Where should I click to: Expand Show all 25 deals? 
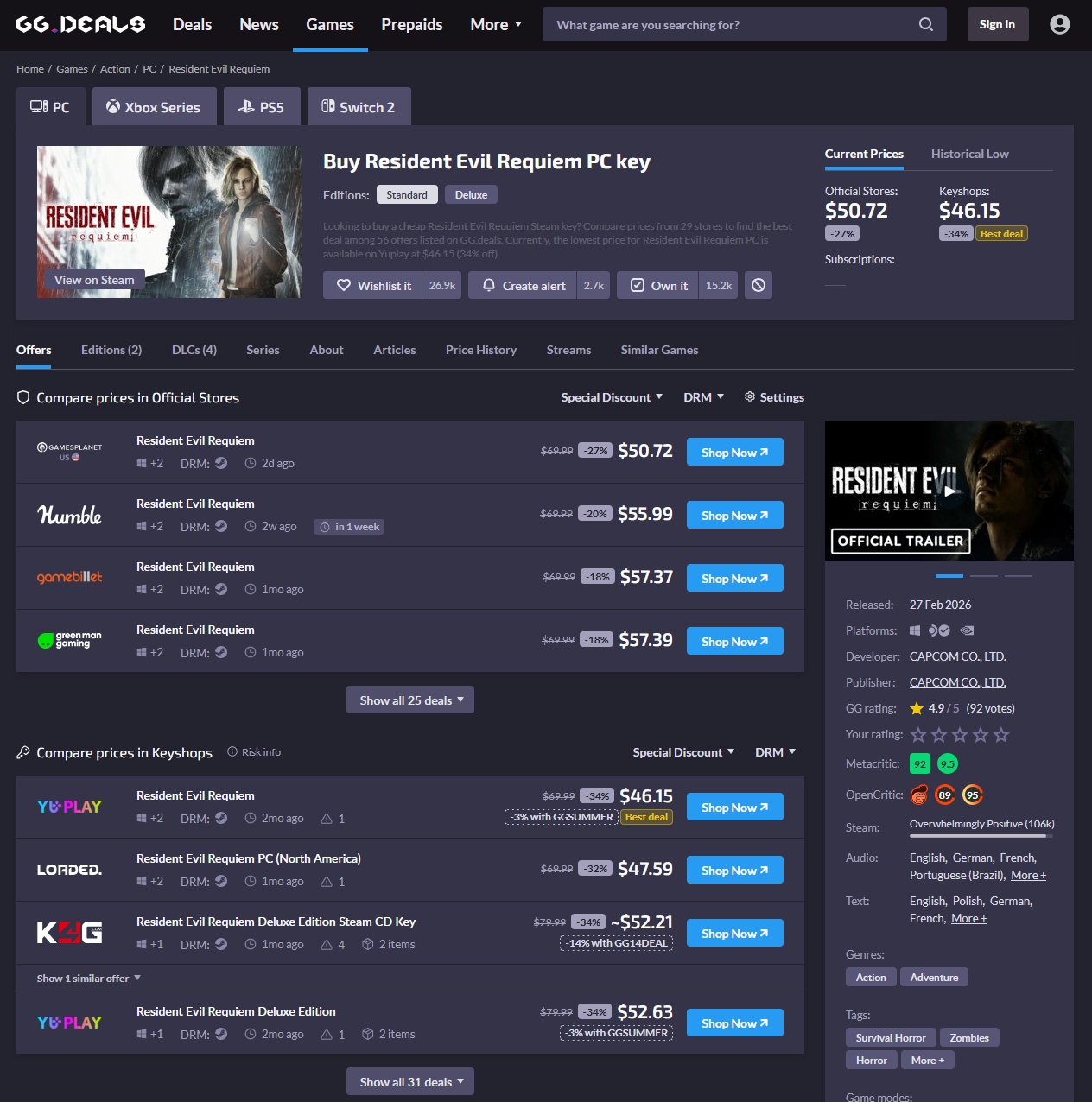pos(410,700)
